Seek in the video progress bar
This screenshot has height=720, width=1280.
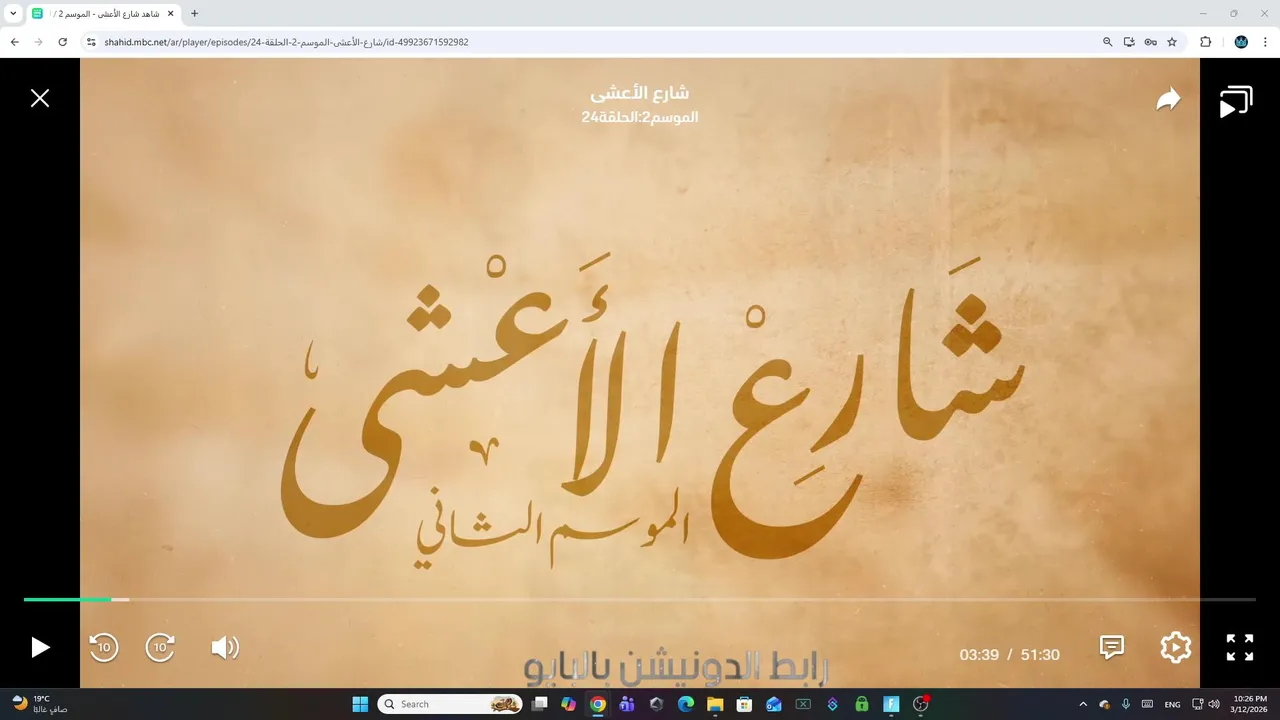pyautogui.click(x=640, y=599)
